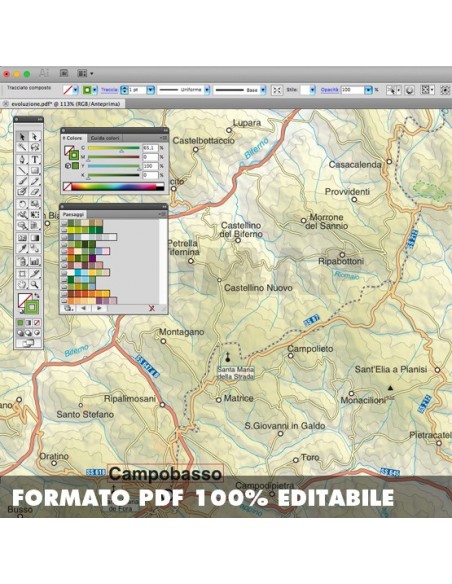Screen dimensions: 452x584
Task: Select the Eraser tool
Action: tap(35, 191)
